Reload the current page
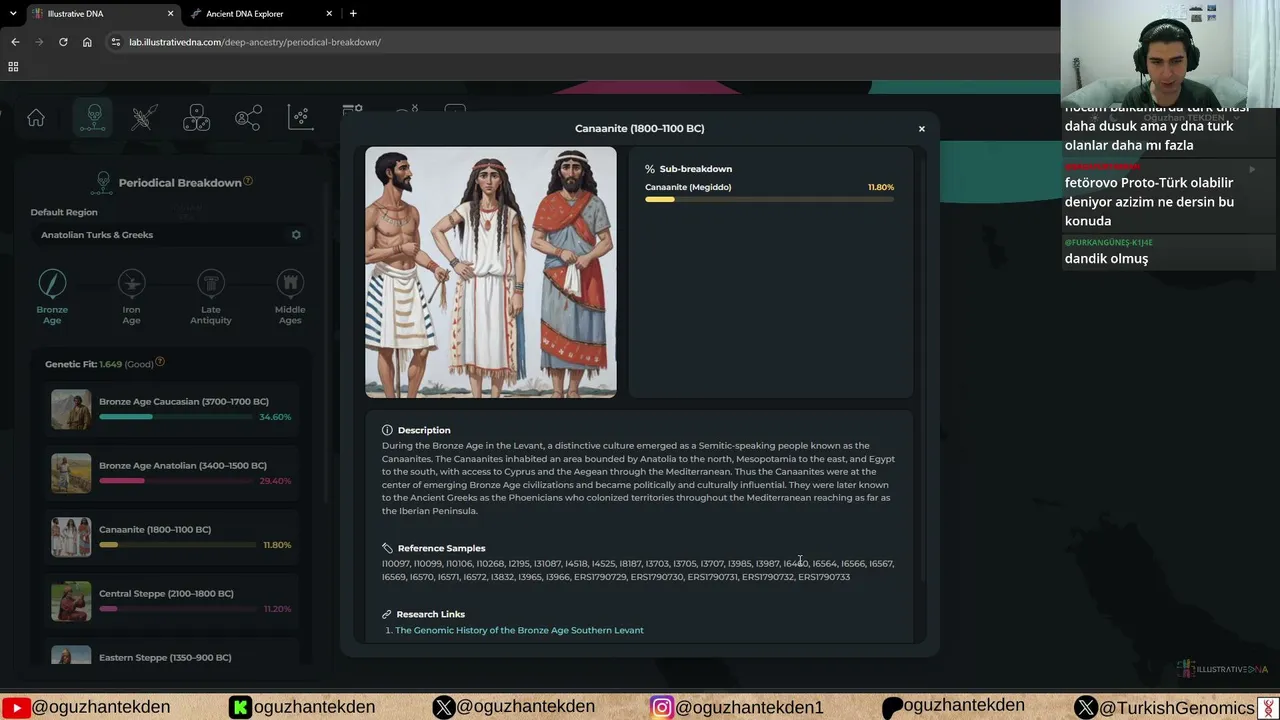The width and height of the screenshot is (1280, 720). coord(63,42)
